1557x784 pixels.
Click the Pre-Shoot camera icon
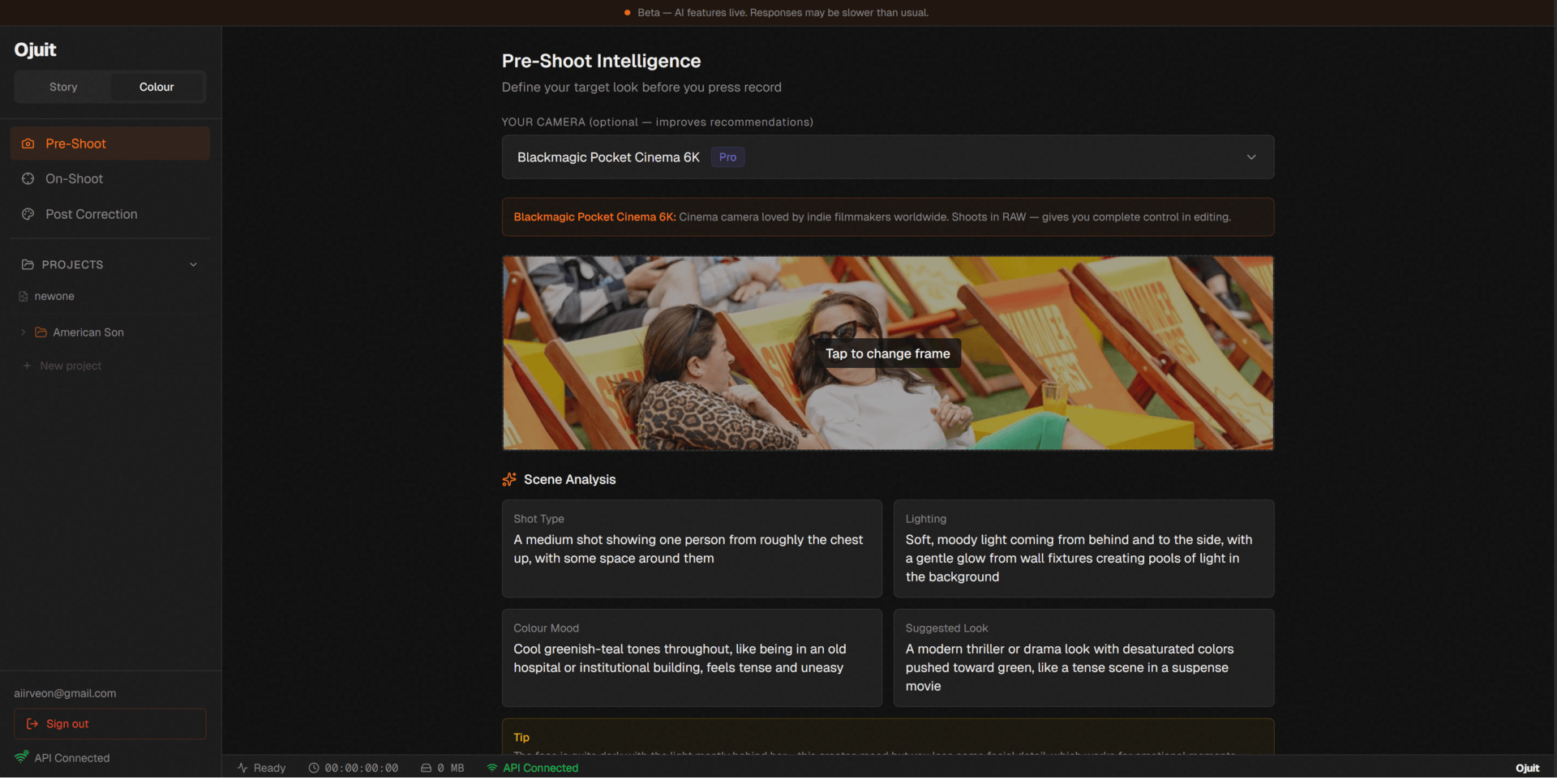[28, 144]
